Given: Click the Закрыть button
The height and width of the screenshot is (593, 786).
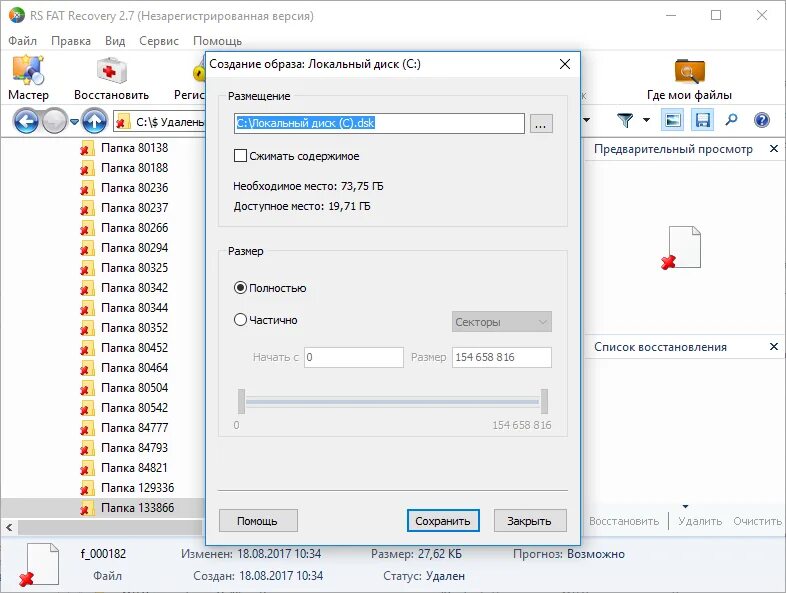Looking at the screenshot, I should (530, 521).
